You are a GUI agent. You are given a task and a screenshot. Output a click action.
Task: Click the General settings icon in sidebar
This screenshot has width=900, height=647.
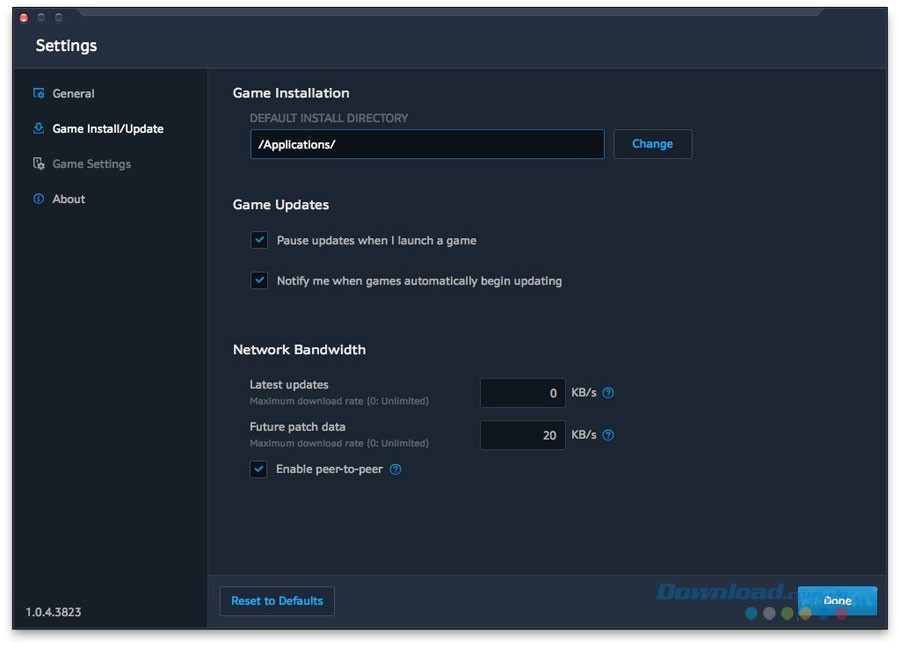tap(39, 93)
